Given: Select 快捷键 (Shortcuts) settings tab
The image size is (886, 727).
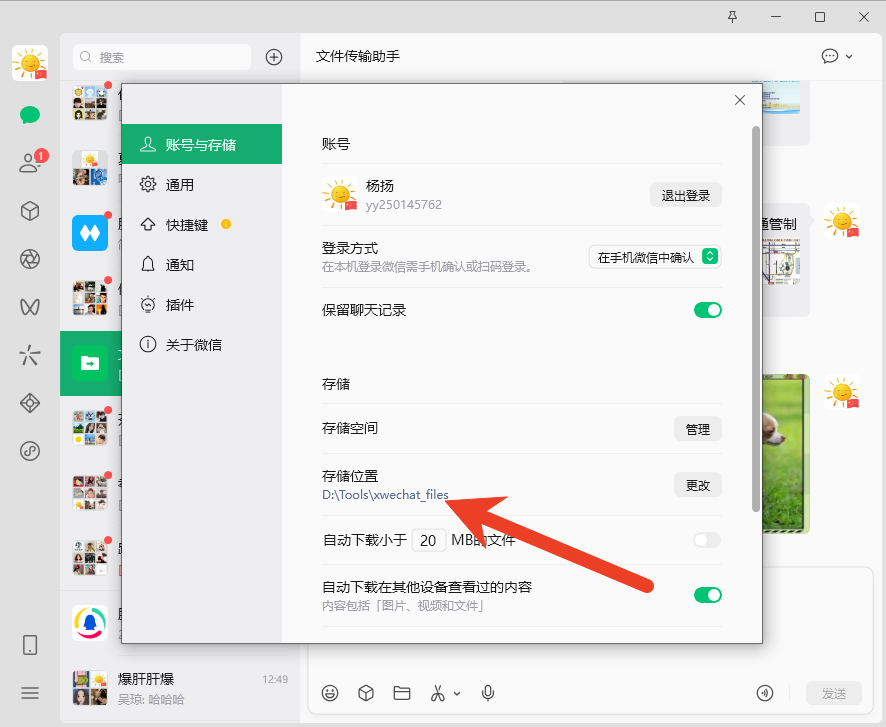Looking at the screenshot, I should (x=202, y=225).
